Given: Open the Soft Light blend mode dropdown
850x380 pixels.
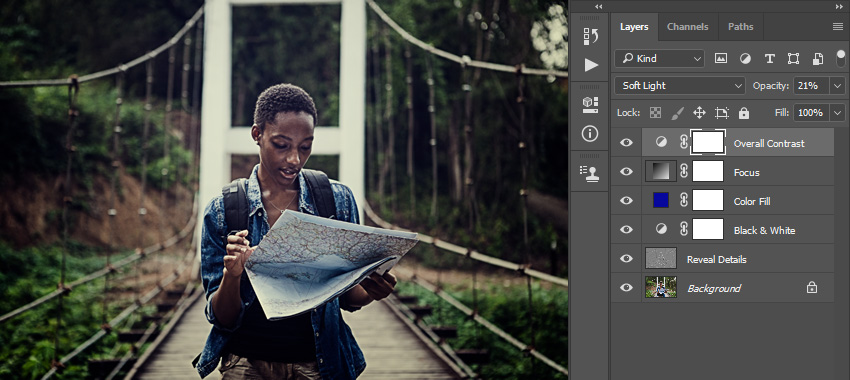Looking at the screenshot, I should point(680,86).
